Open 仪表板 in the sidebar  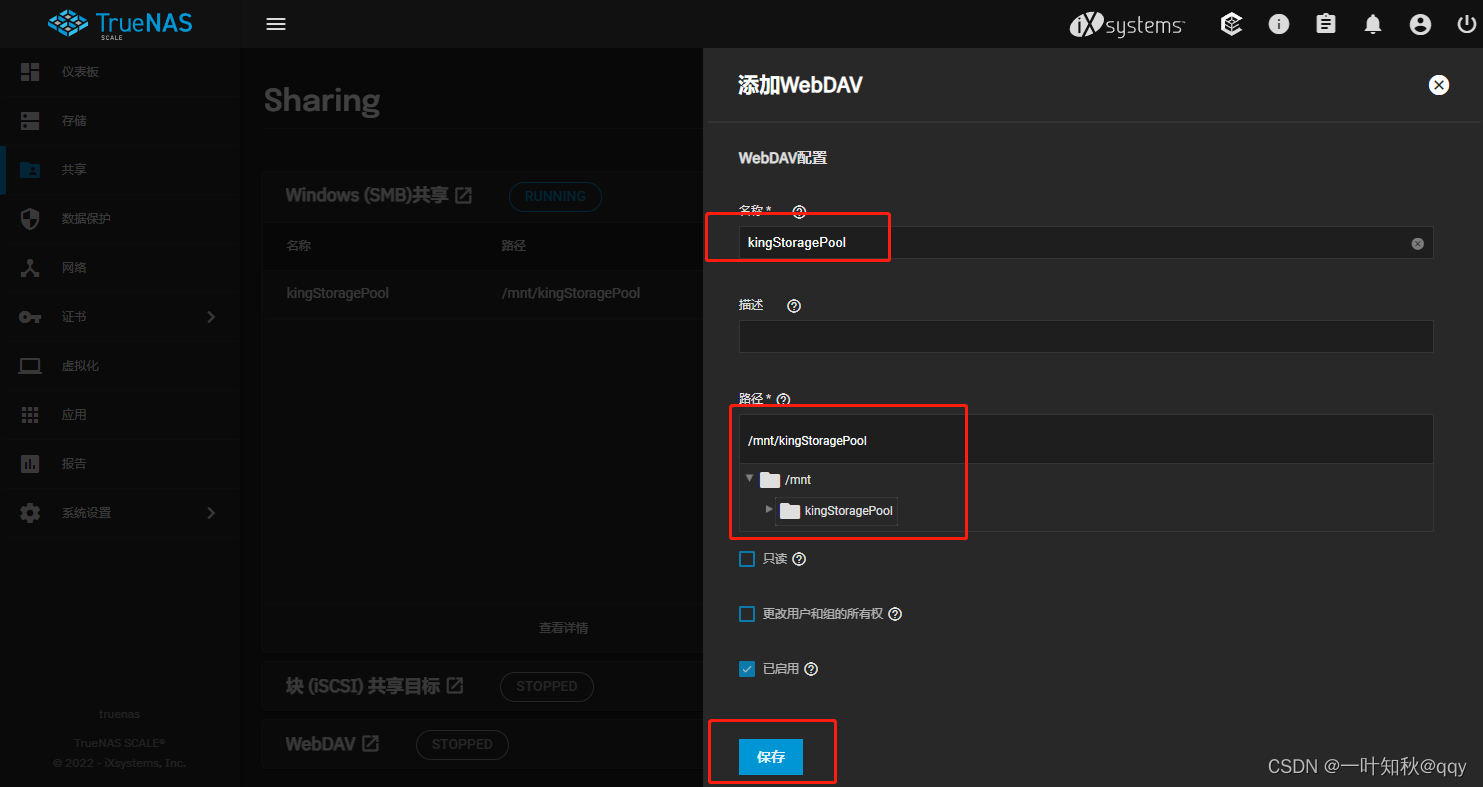[x=120, y=72]
